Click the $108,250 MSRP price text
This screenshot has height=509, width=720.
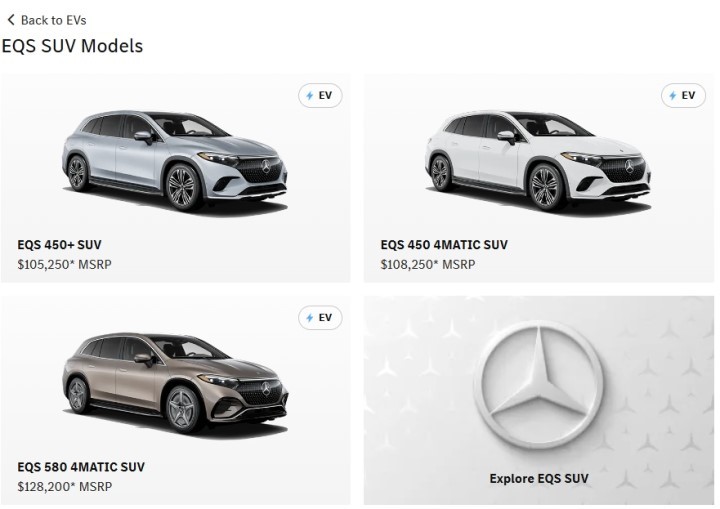pos(428,265)
